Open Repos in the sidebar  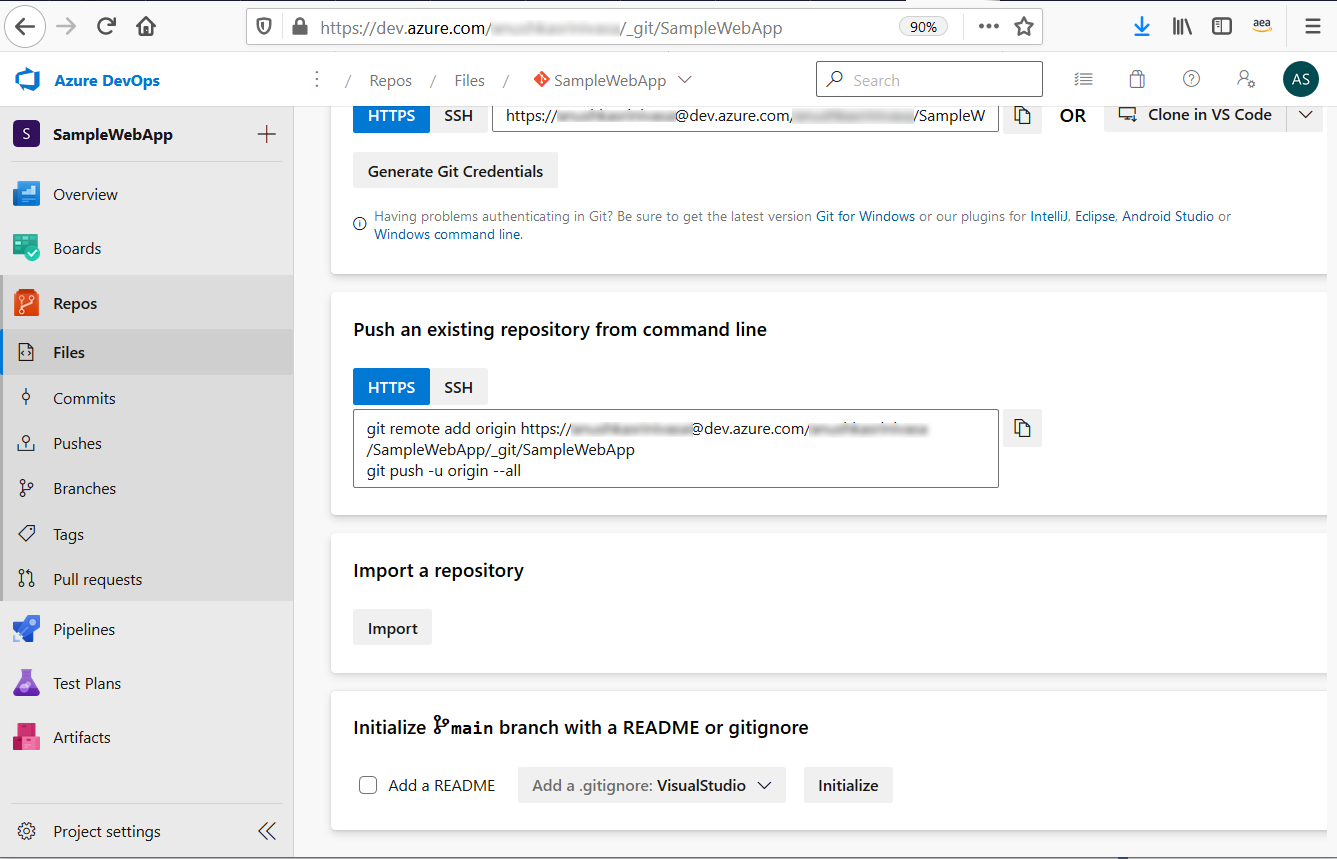tap(147, 303)
